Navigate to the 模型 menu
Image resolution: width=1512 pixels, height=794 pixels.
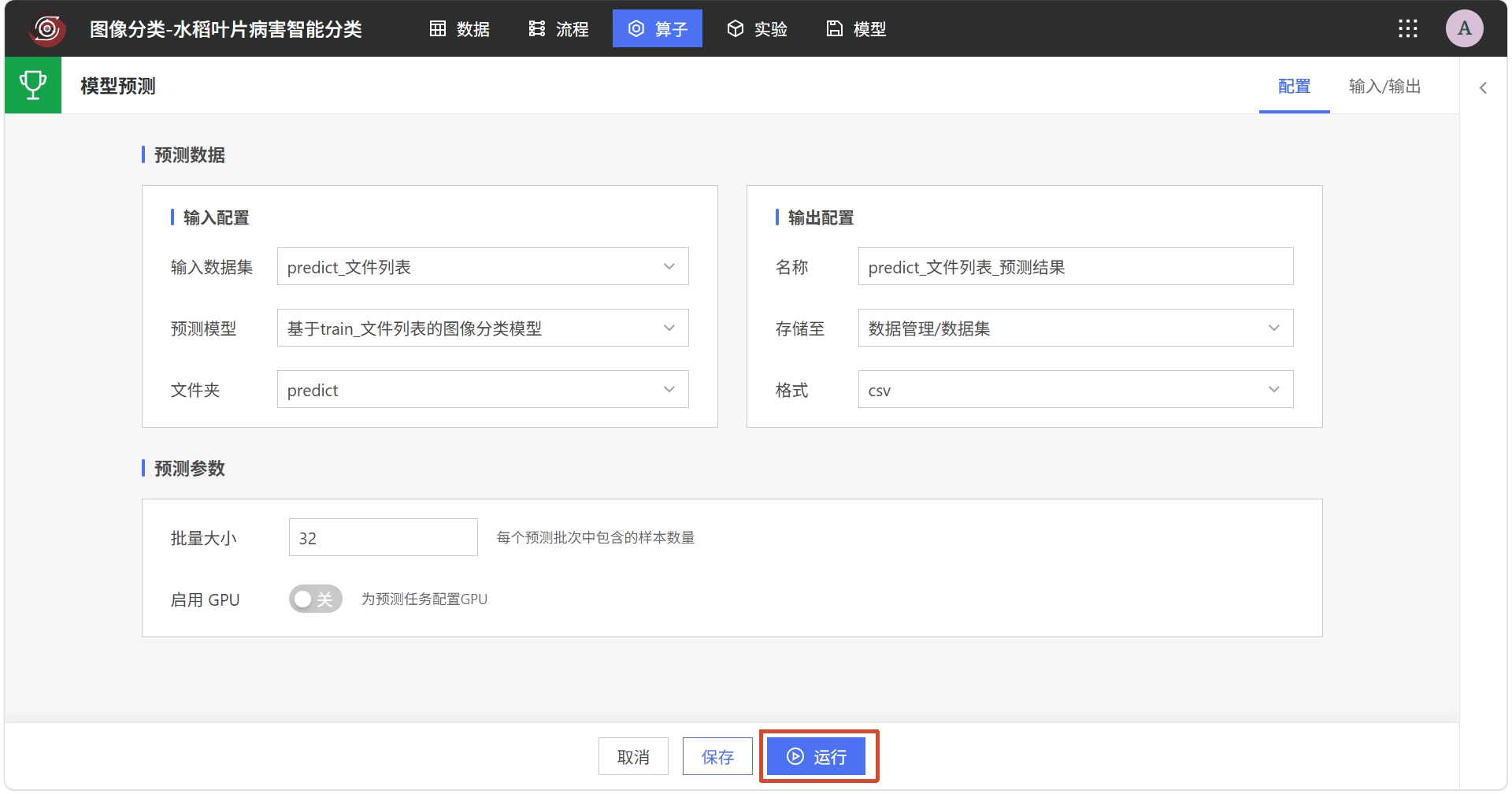click(857, 29)
